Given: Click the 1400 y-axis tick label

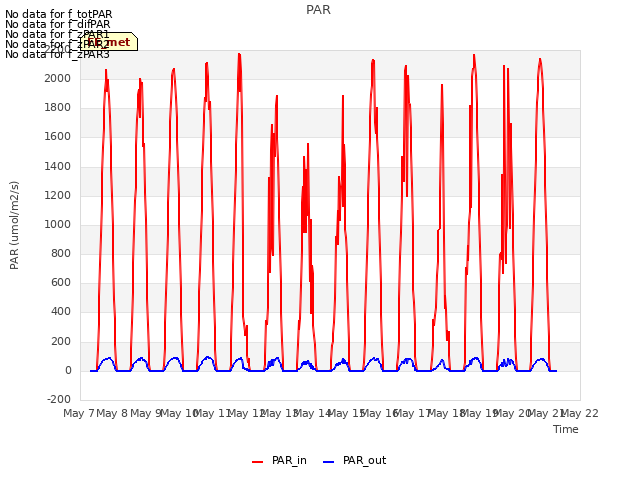Looking at the screenshot, I should [x=58, y=167].
